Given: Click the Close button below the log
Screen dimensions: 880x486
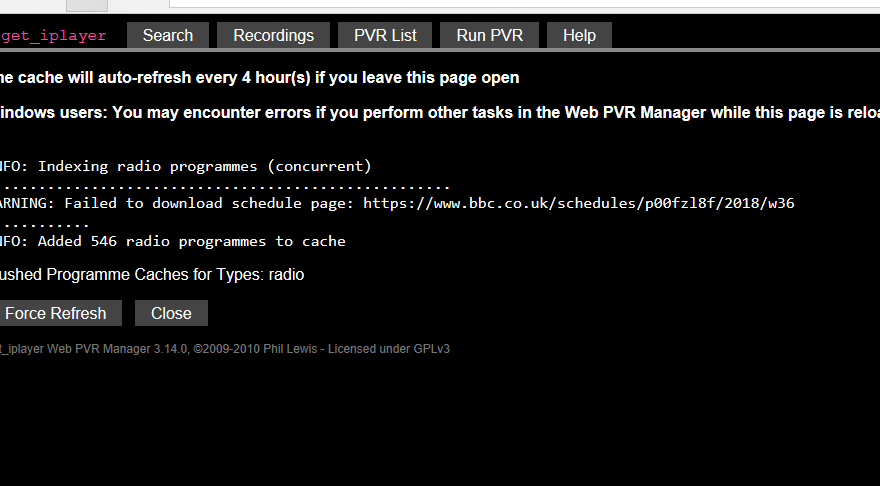Looking at the screenshot, I should click(171, 313).
